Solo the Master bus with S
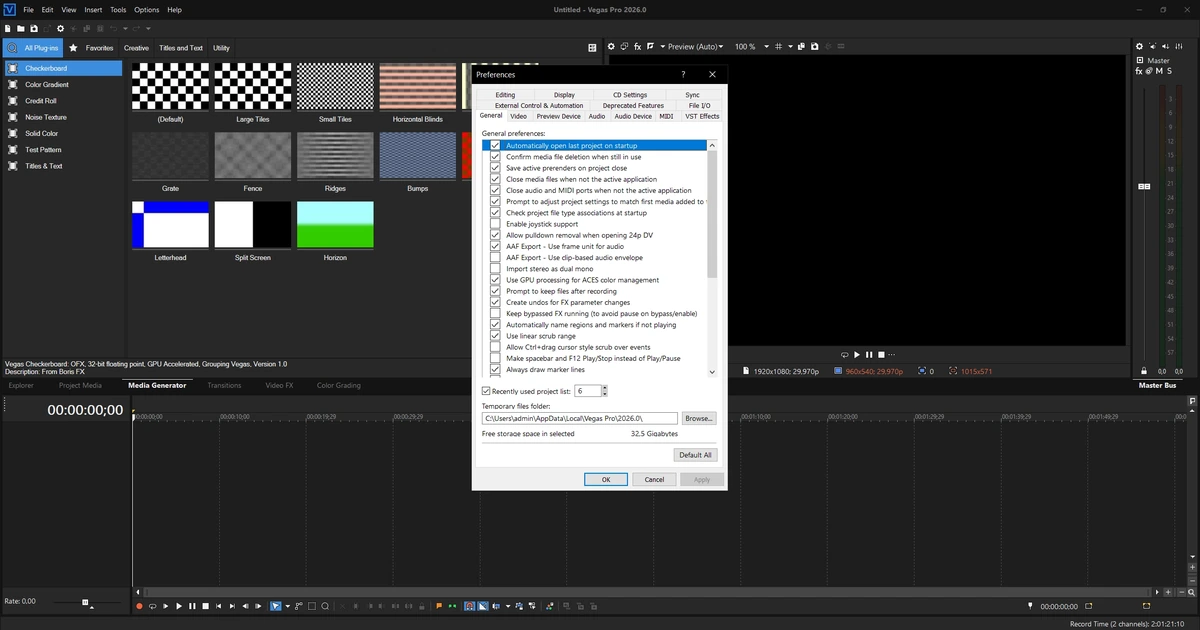Screen dimensions: 1200x630 (1168, 71)
